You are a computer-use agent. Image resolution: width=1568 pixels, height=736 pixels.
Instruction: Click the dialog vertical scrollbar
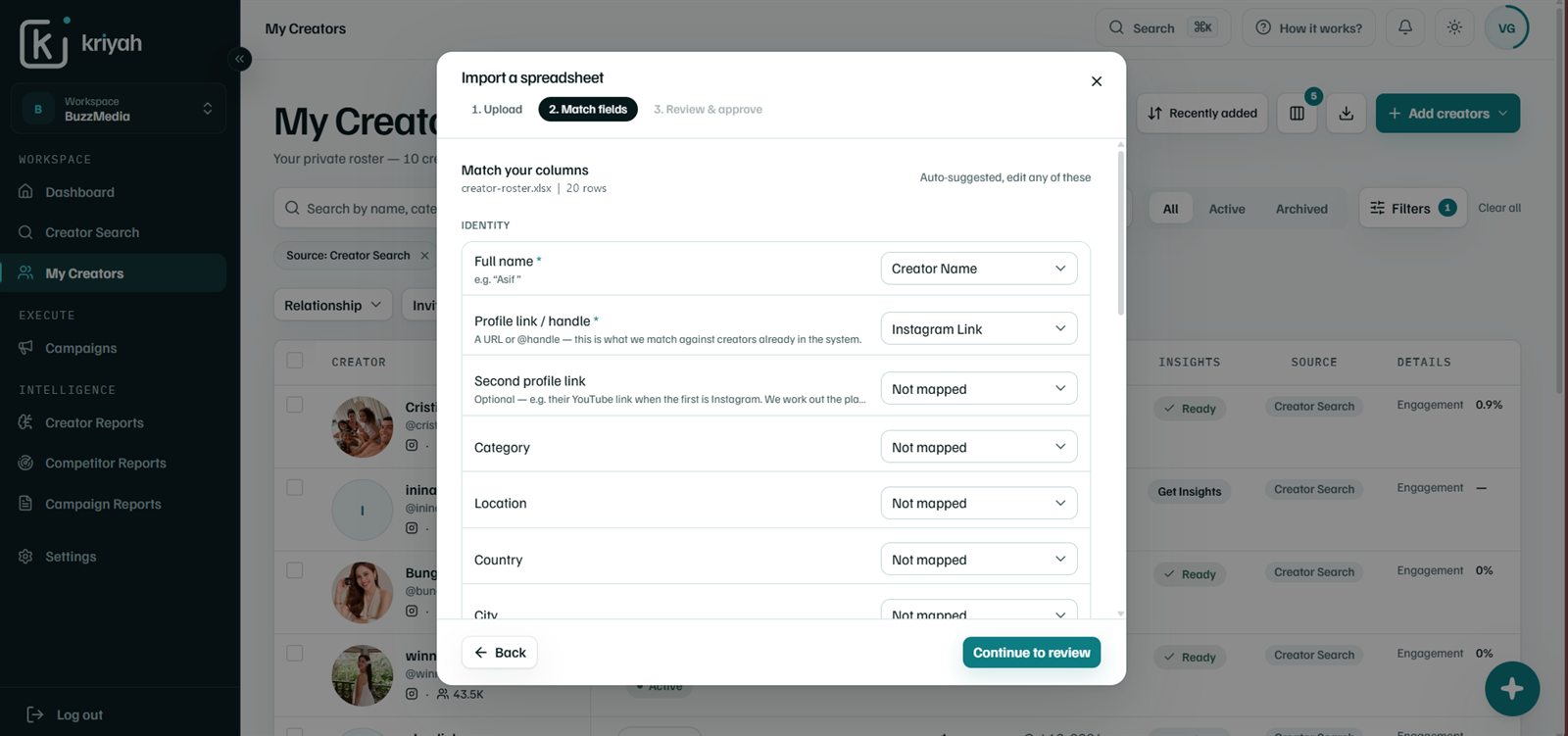click(1120, 231)
